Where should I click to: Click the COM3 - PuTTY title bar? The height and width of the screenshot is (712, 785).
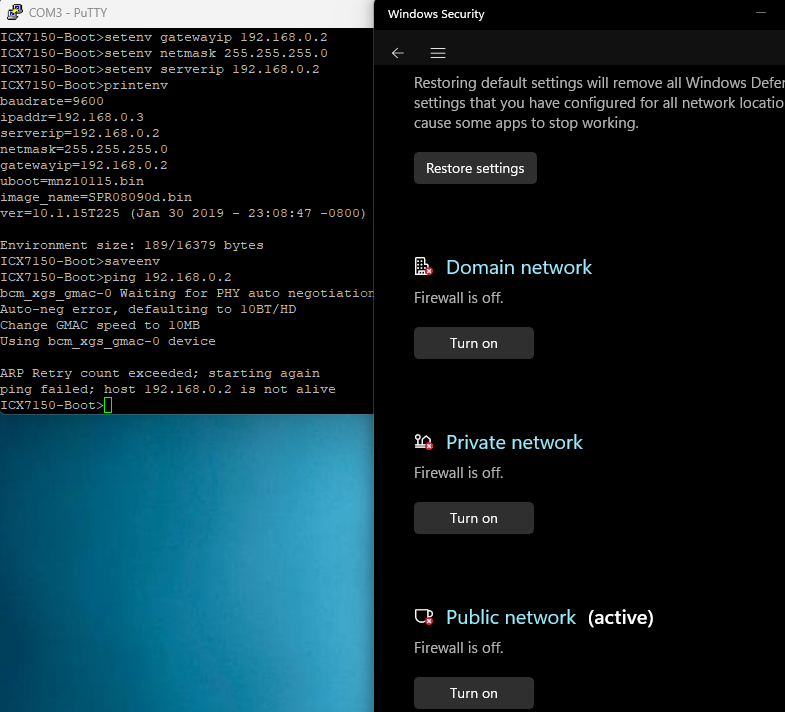pos(200,13)
